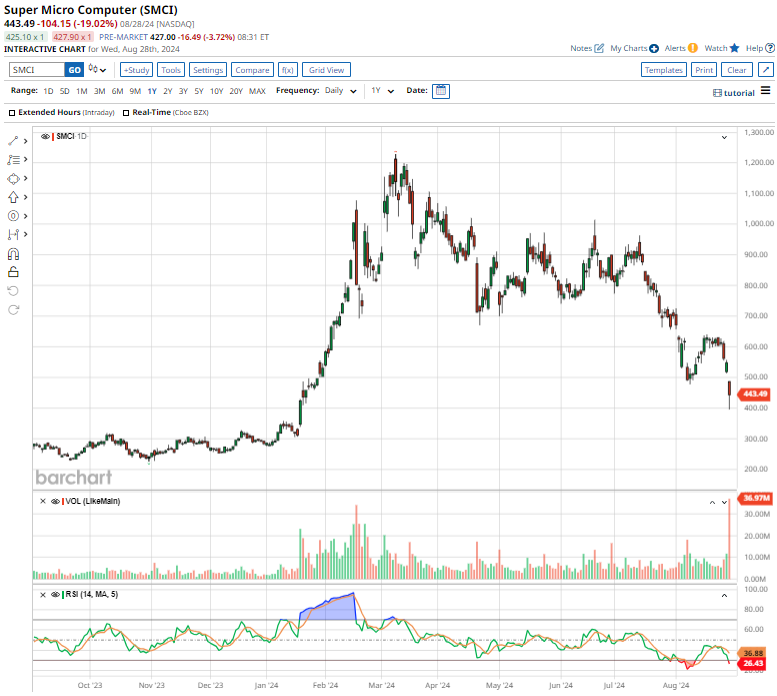Select the measurement range tool
This screenshot has width=777, height=696.
click(13, 234)
